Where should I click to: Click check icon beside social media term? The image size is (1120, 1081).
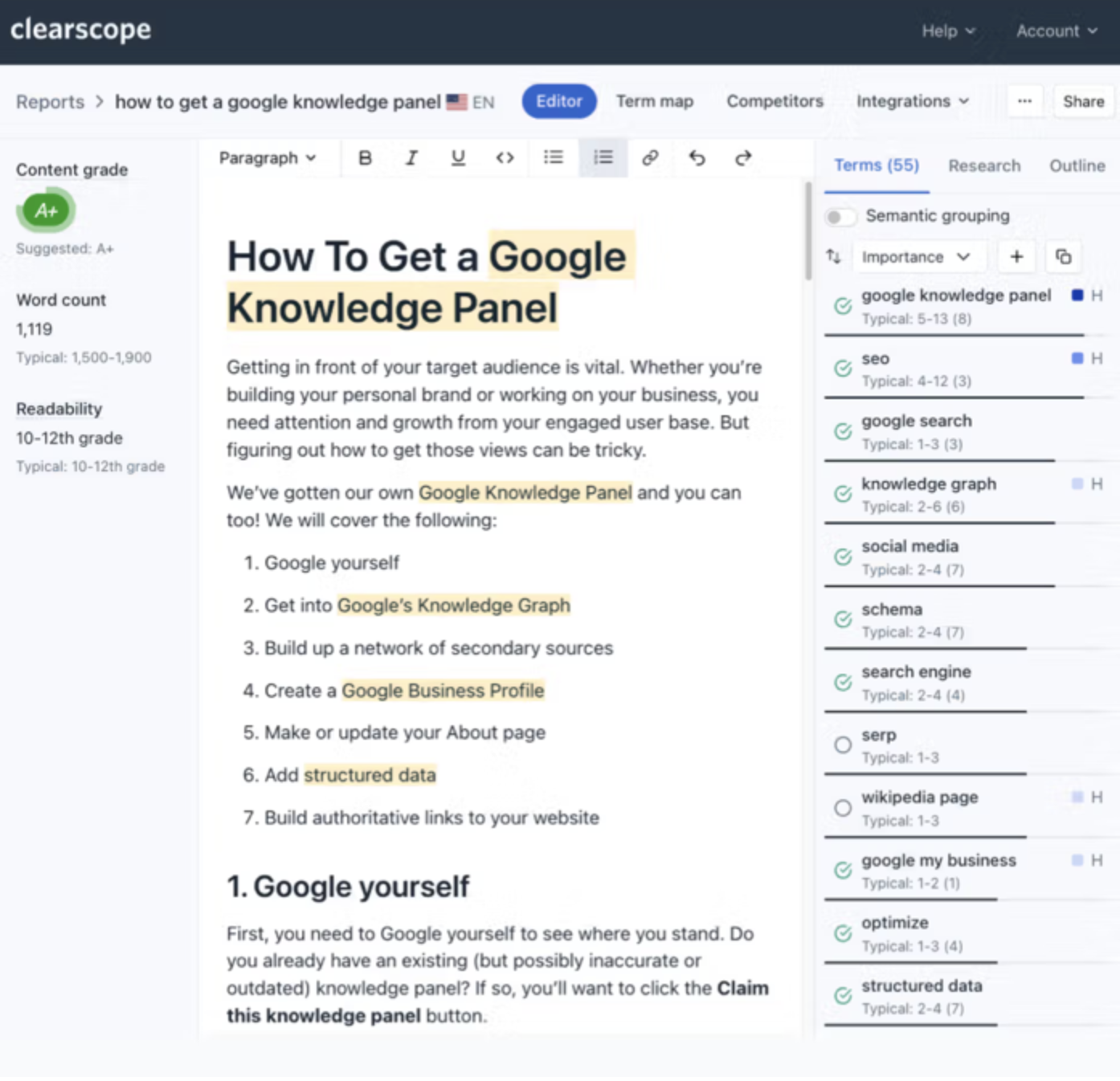coord(843,557)
